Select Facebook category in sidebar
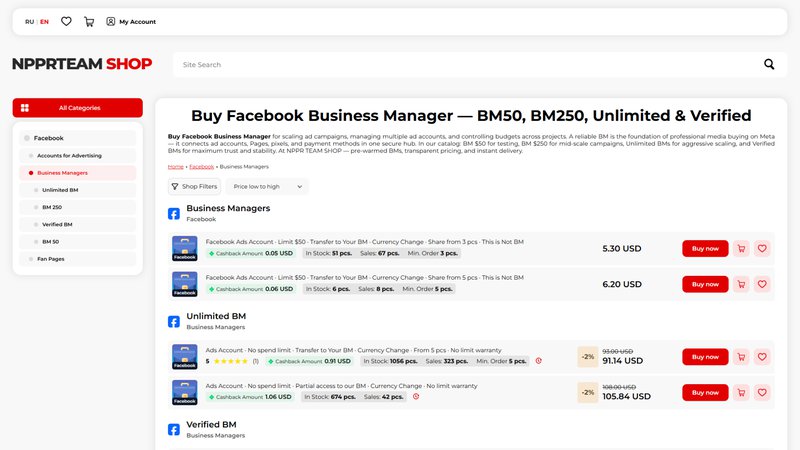 78,138
